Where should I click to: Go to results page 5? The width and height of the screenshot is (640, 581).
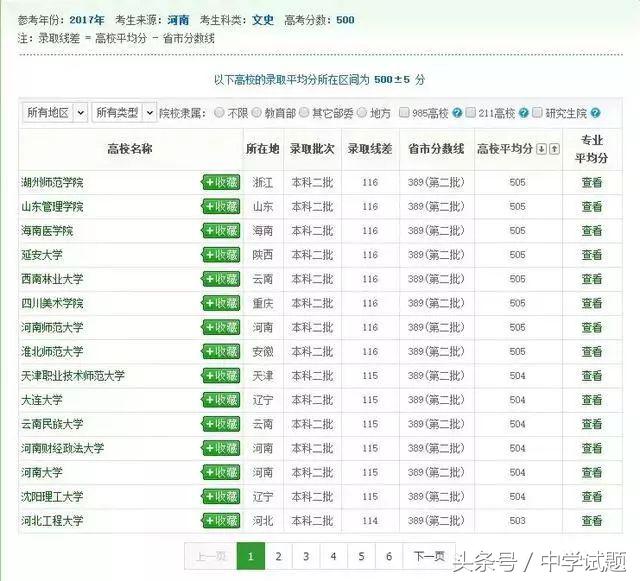point(361,556)
